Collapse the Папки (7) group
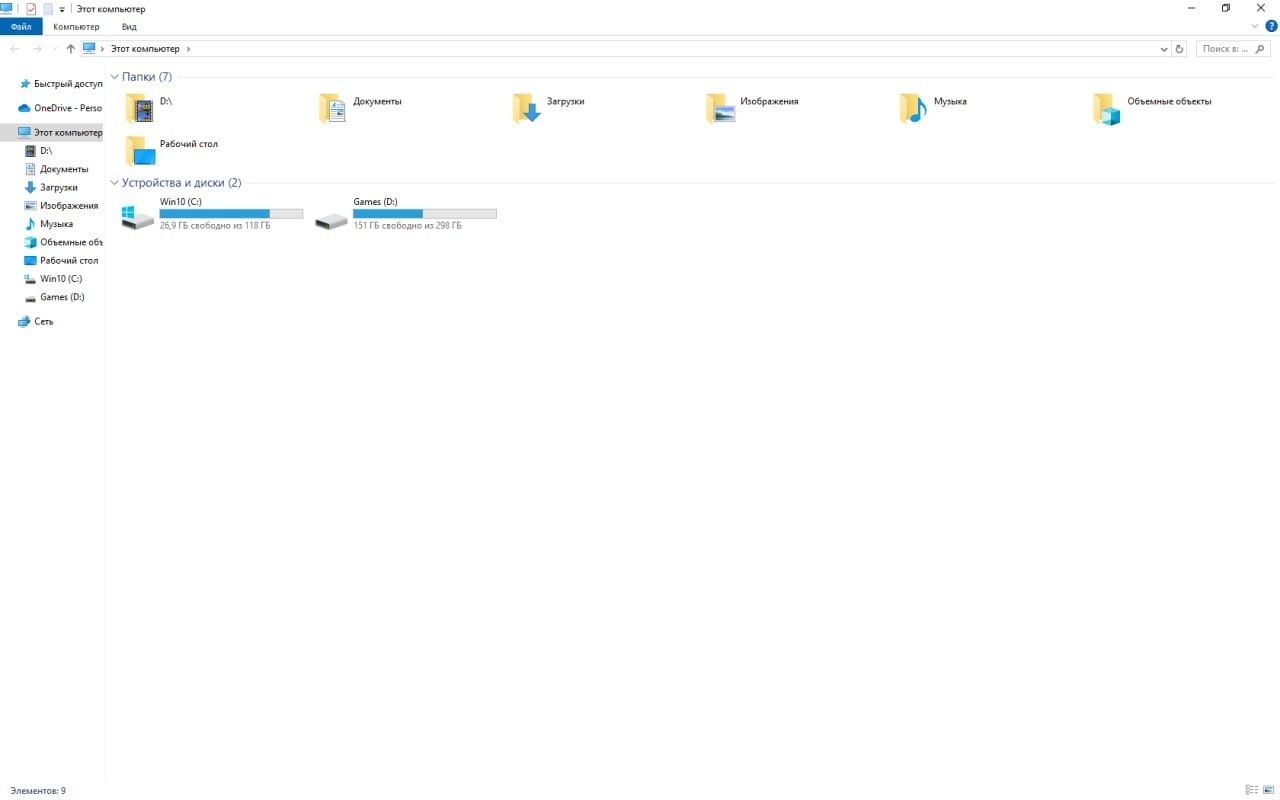The image size is (1280, 800). 115,77
